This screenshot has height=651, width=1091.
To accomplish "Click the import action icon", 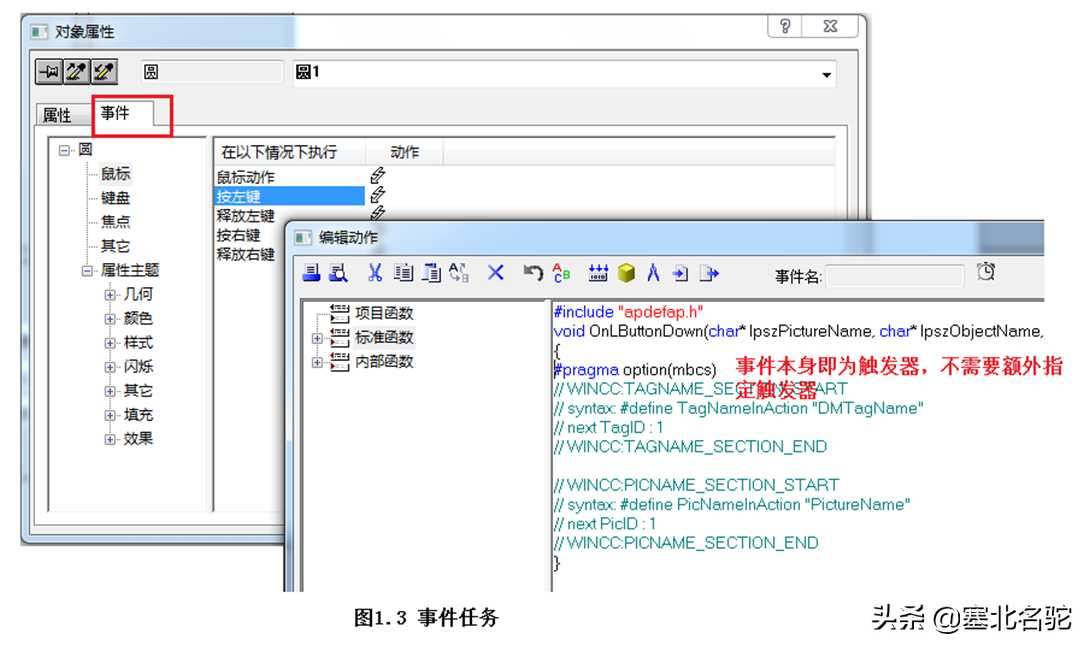I will (x=680, y=273).
